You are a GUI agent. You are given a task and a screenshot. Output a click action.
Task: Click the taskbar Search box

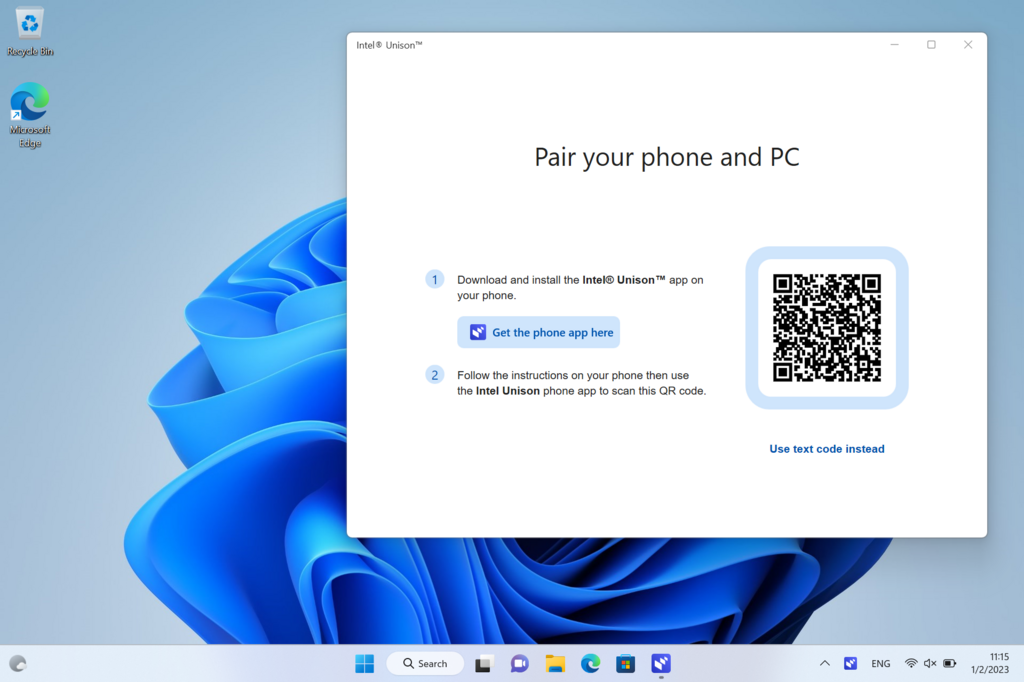click(425, 664)
